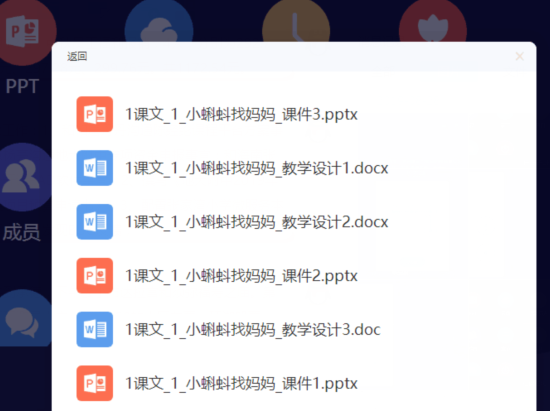This screenshot has height=411, width=550.
Task: Open the PPT sidebar icon
Action: click(23, 32)
